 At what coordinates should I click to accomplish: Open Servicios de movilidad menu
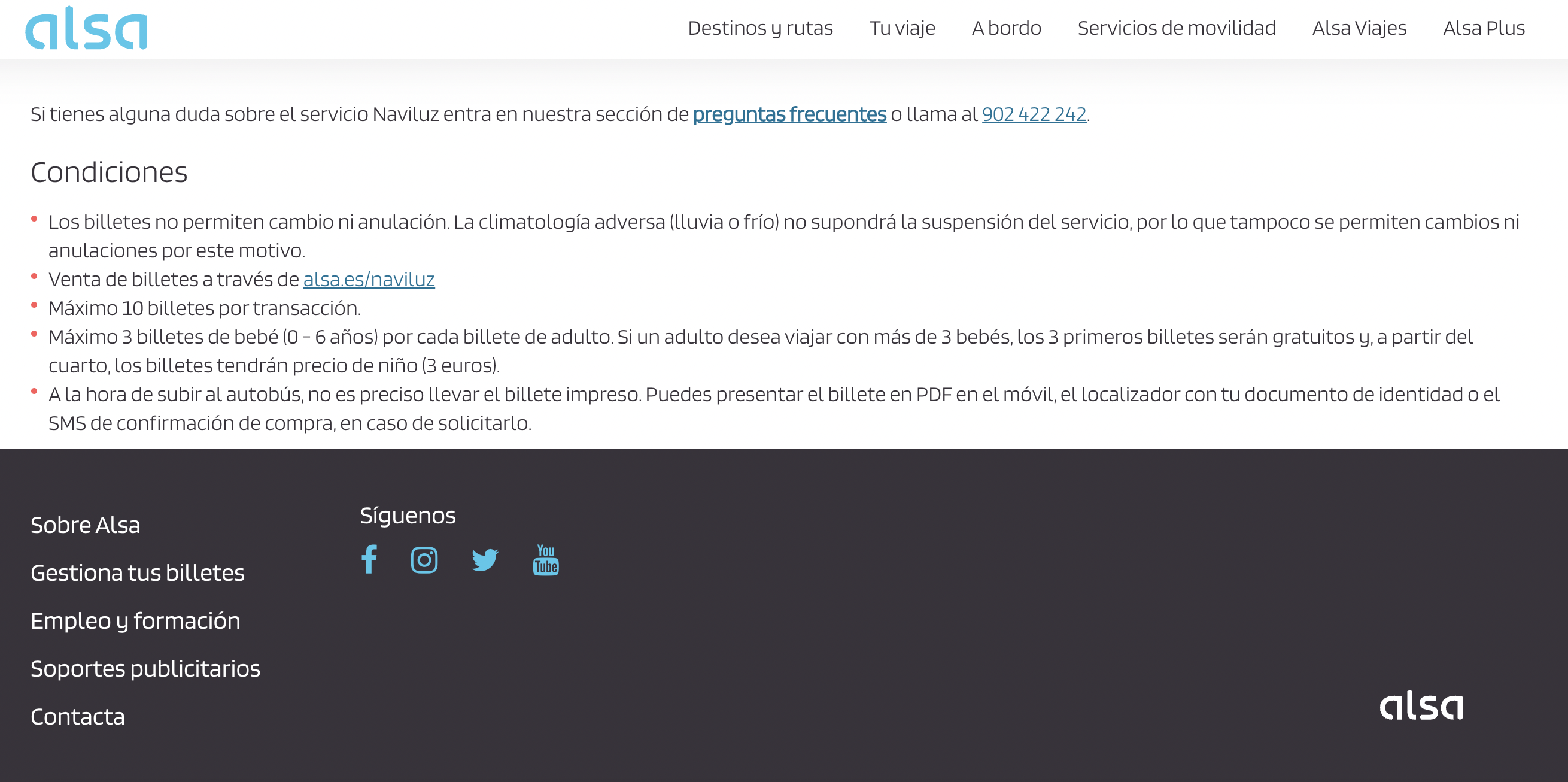1176,28
